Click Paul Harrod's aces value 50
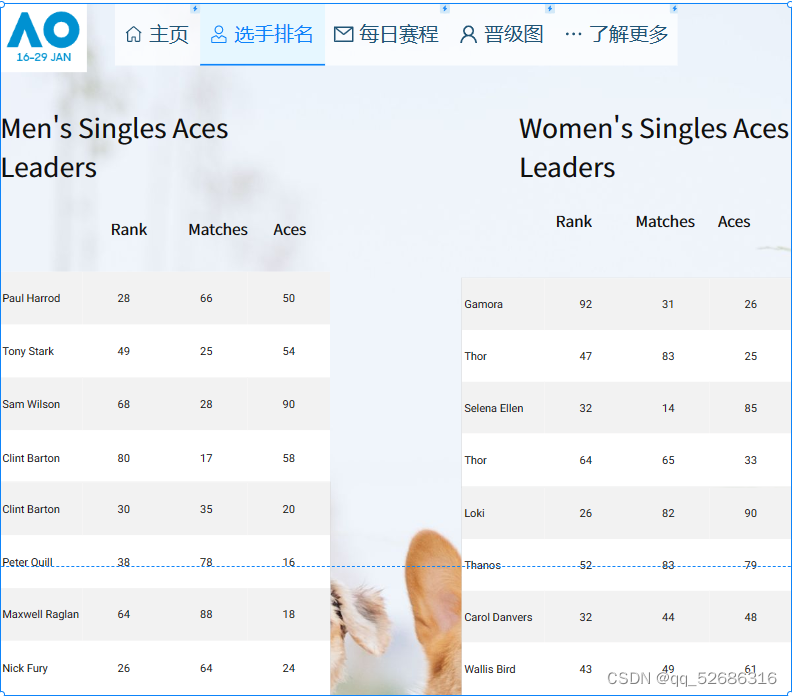This screenshot has width=792, height=696. [x=288, y=298]
